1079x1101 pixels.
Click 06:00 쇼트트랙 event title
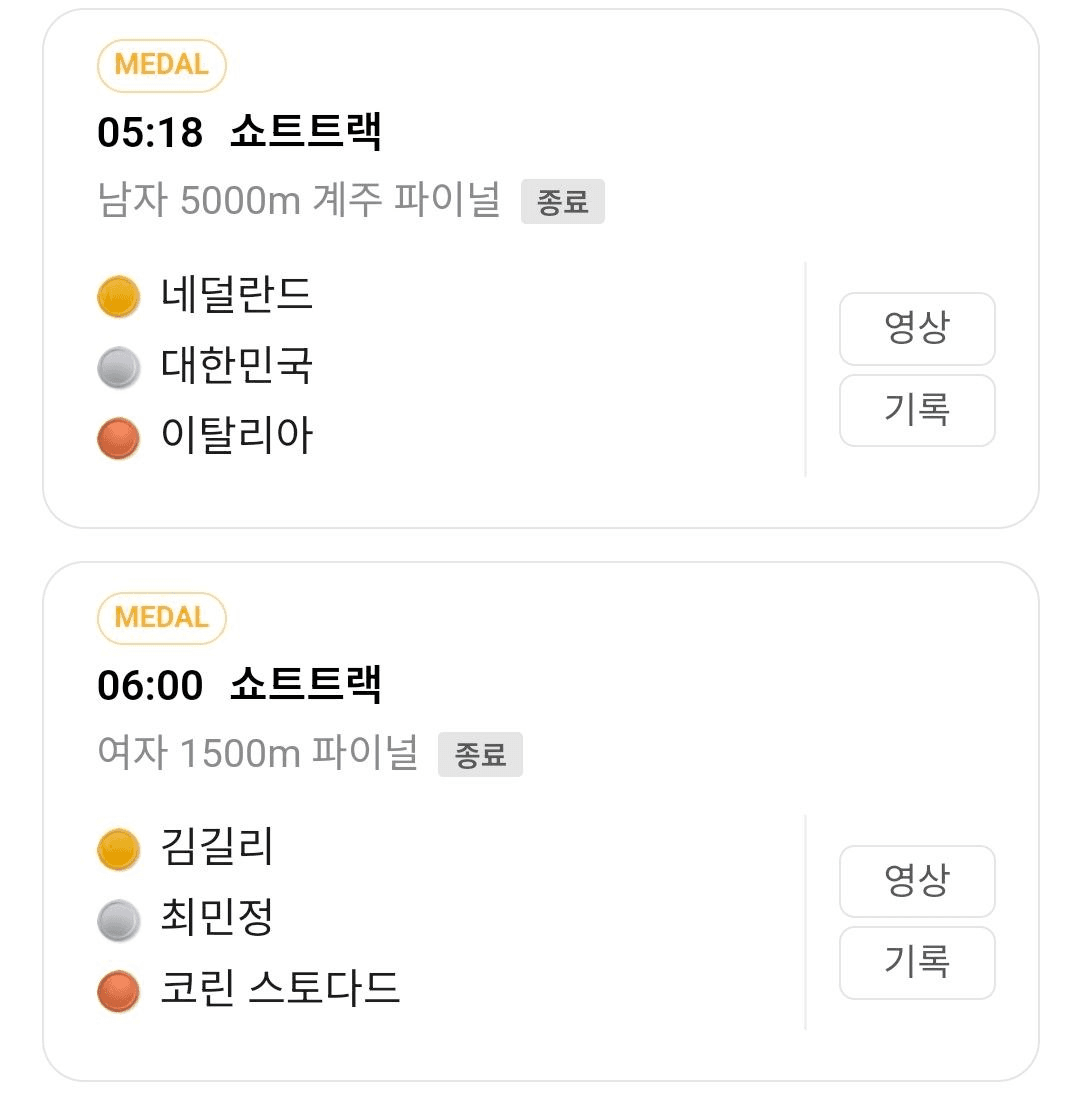tap(240, 685)
